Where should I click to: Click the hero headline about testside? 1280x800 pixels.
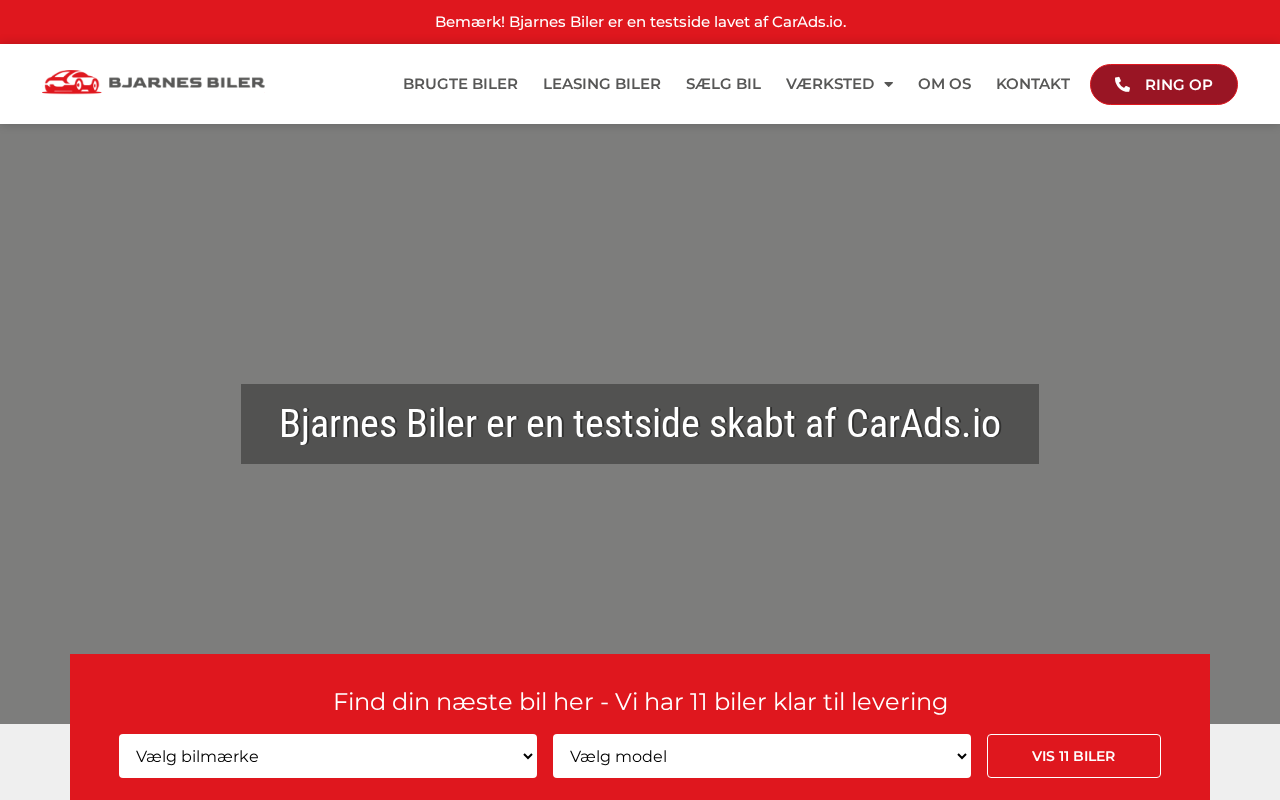[x=640, y=424]
